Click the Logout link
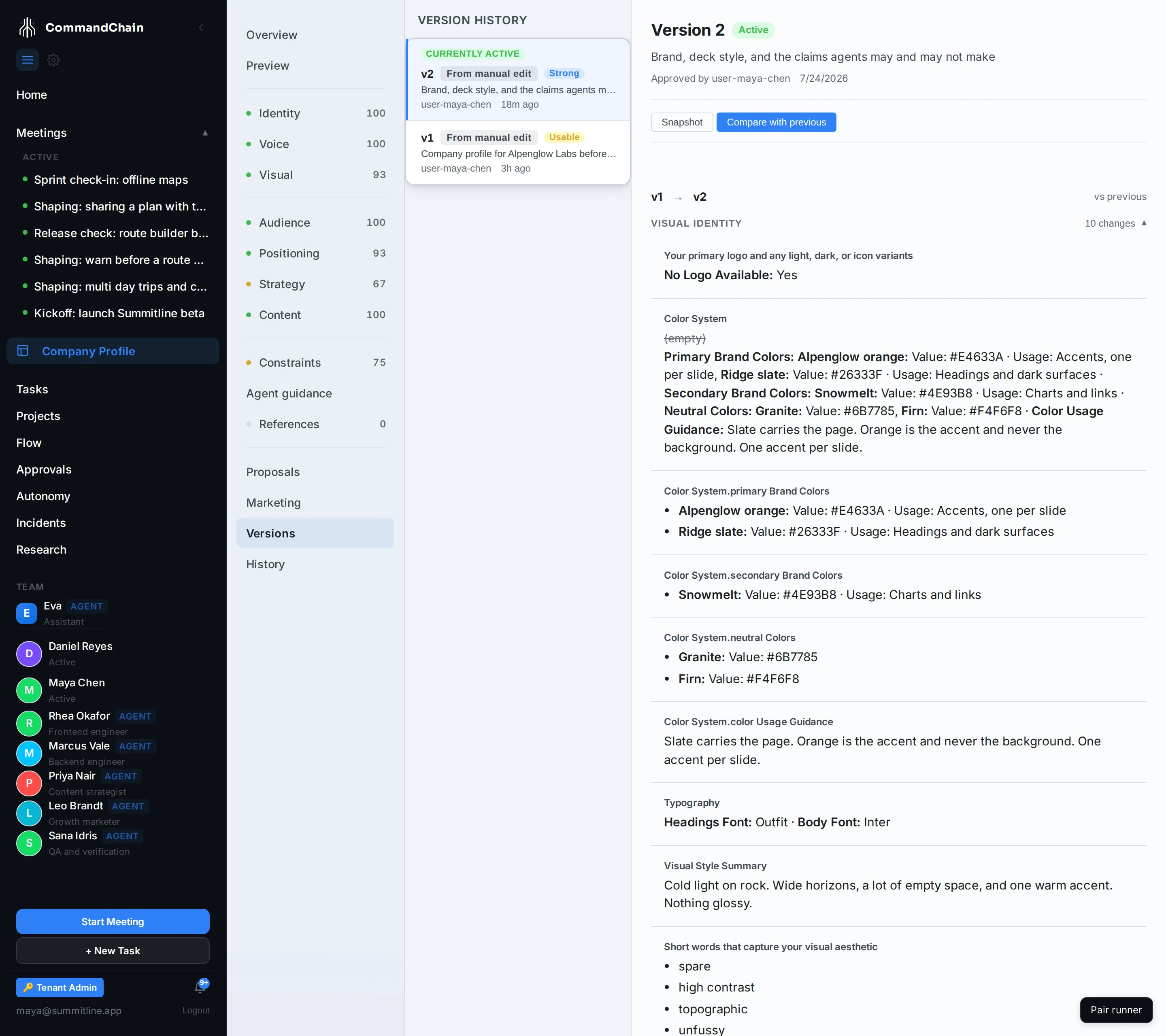Viewport: 1166px width, 1036px height. tap(196, 1011)
